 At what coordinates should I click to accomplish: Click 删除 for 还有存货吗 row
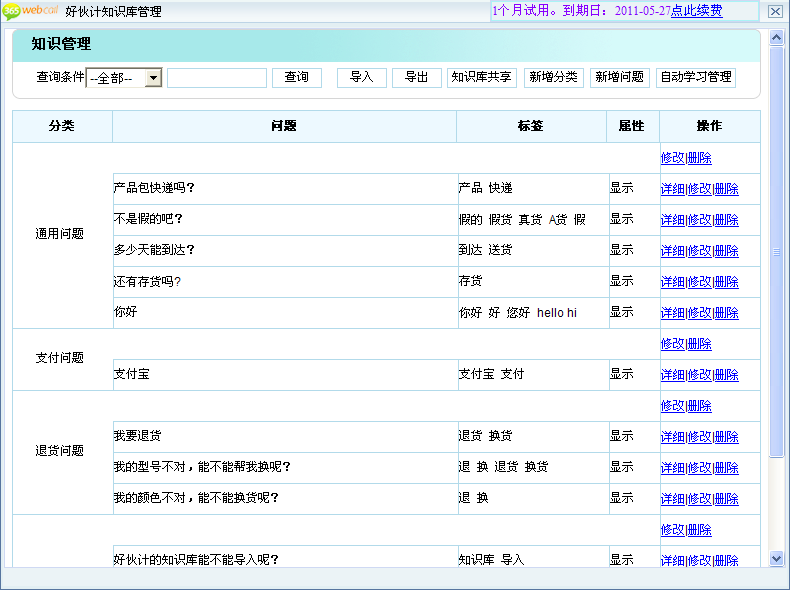point(727,282)
